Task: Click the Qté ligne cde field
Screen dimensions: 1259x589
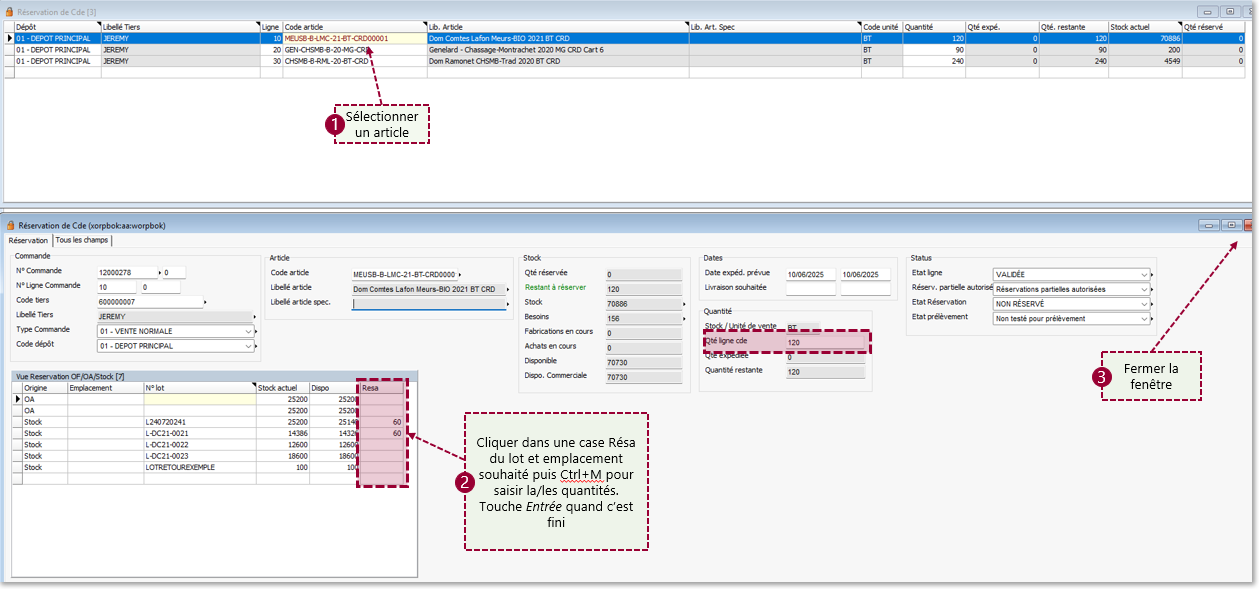Action: pyautogui.click(x=823, y=342)
